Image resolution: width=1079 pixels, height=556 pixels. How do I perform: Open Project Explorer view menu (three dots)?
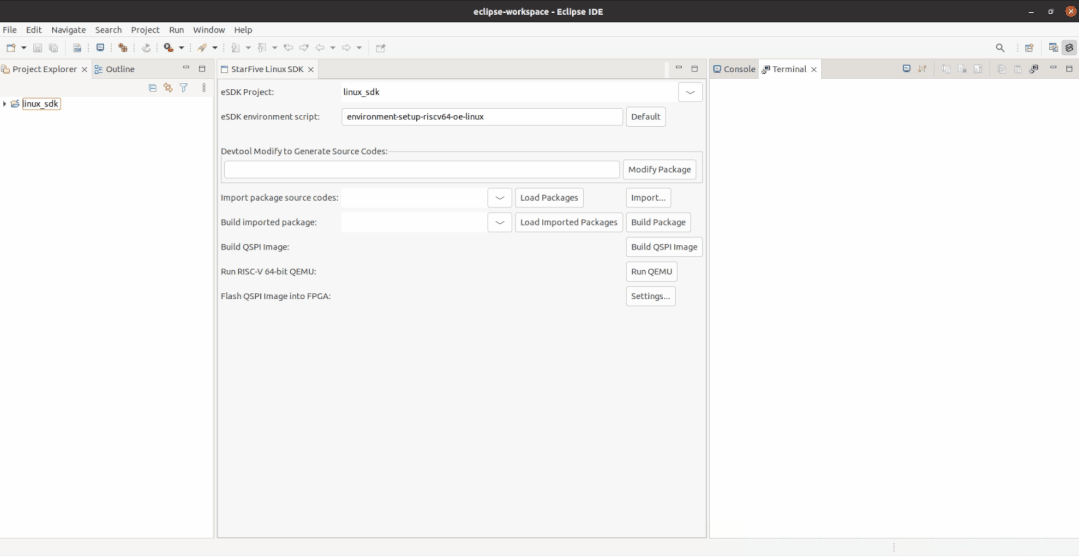[204, 88]
